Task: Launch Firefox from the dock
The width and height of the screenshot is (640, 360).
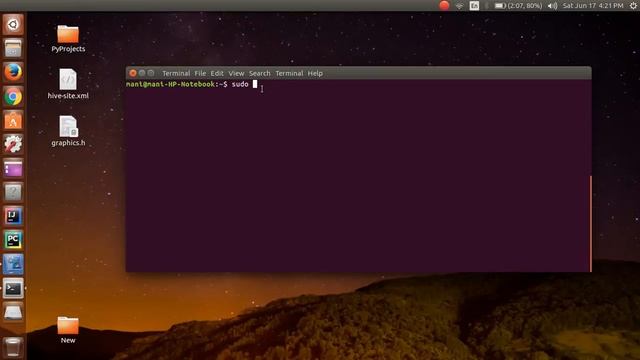Action: [13, 72]
